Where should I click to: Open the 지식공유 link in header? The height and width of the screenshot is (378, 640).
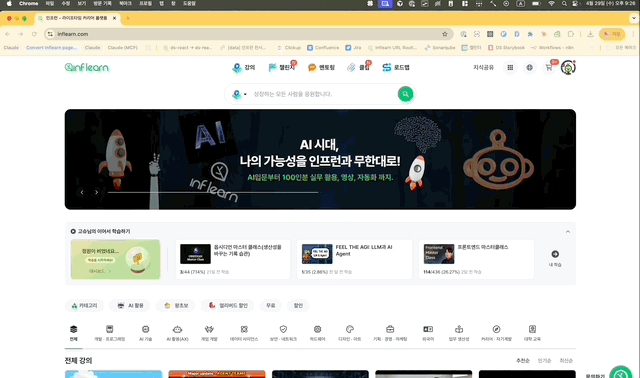pyautogui.click(x=483, y=68)
